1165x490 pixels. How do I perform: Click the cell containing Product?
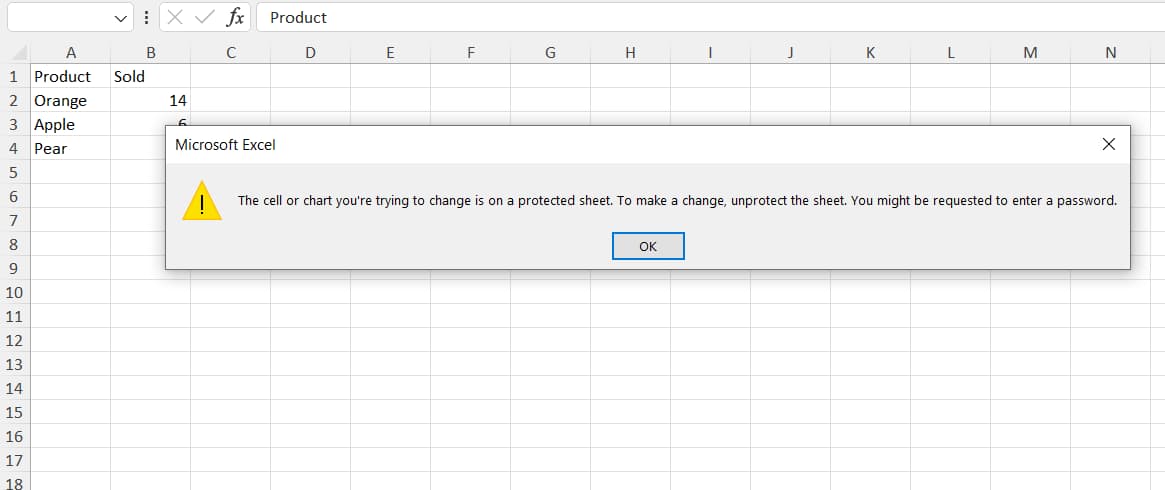pos(71,76)
